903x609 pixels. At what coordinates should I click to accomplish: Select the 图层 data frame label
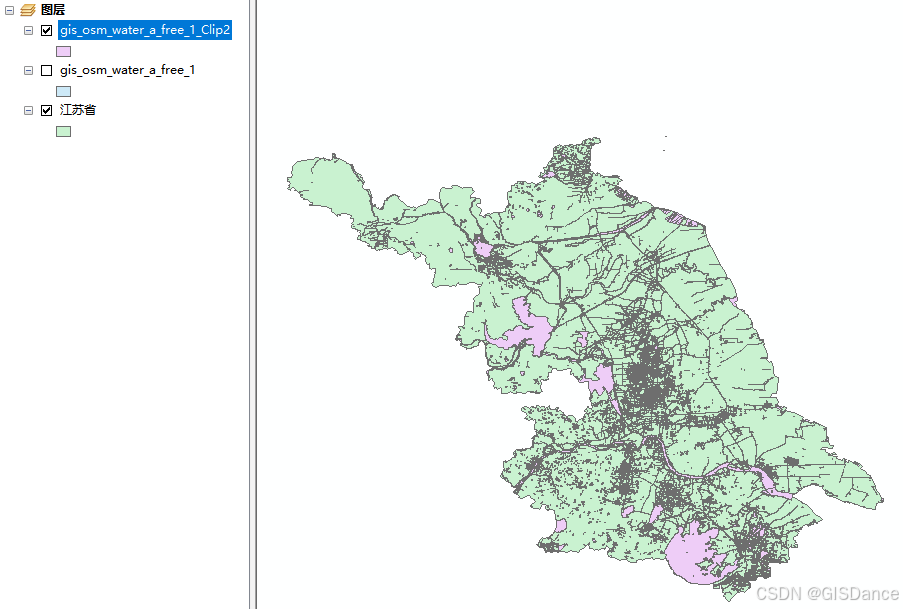coord(53,10)
